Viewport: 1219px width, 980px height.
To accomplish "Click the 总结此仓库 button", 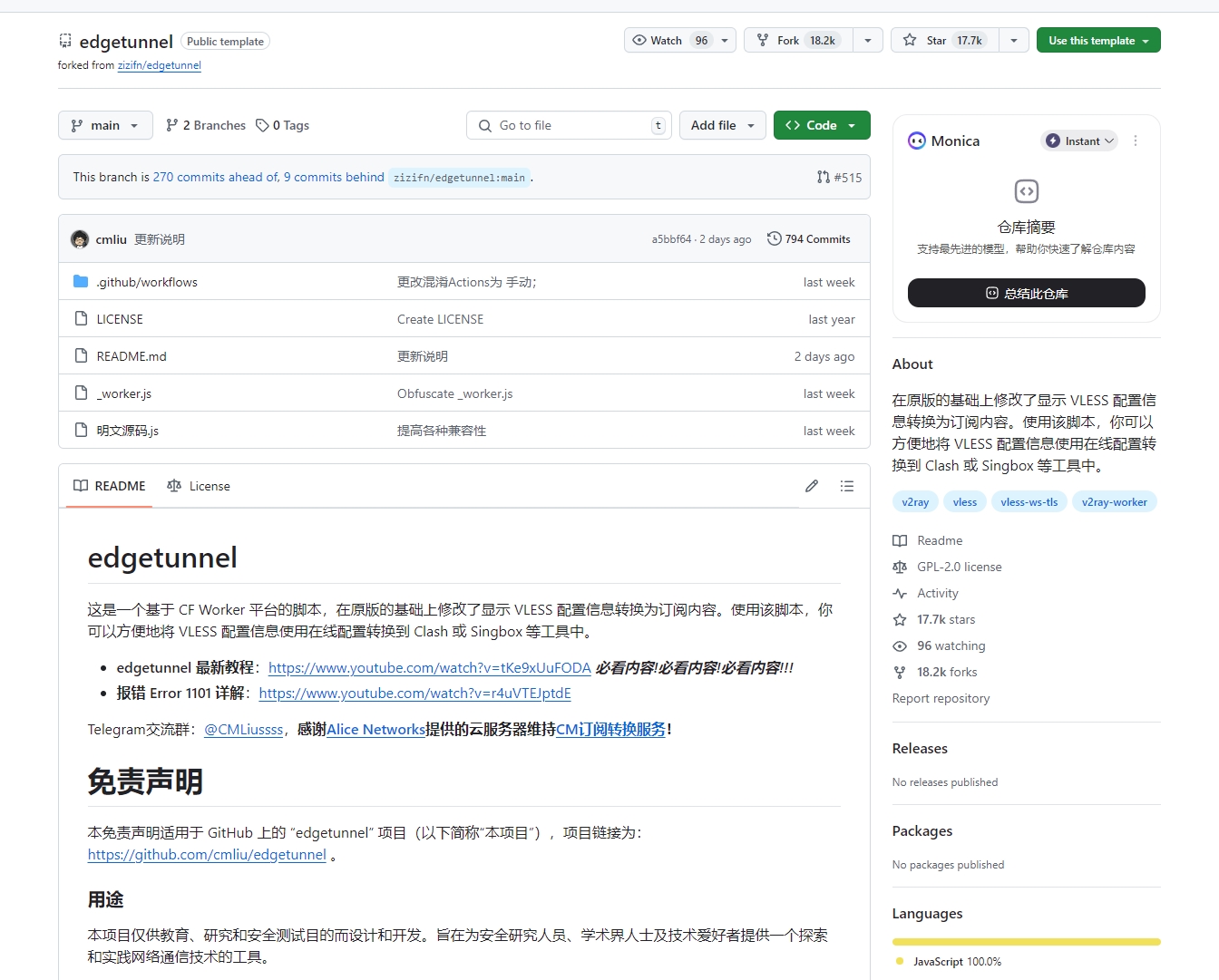I will pyautogui.click(x=1026, y=293).
